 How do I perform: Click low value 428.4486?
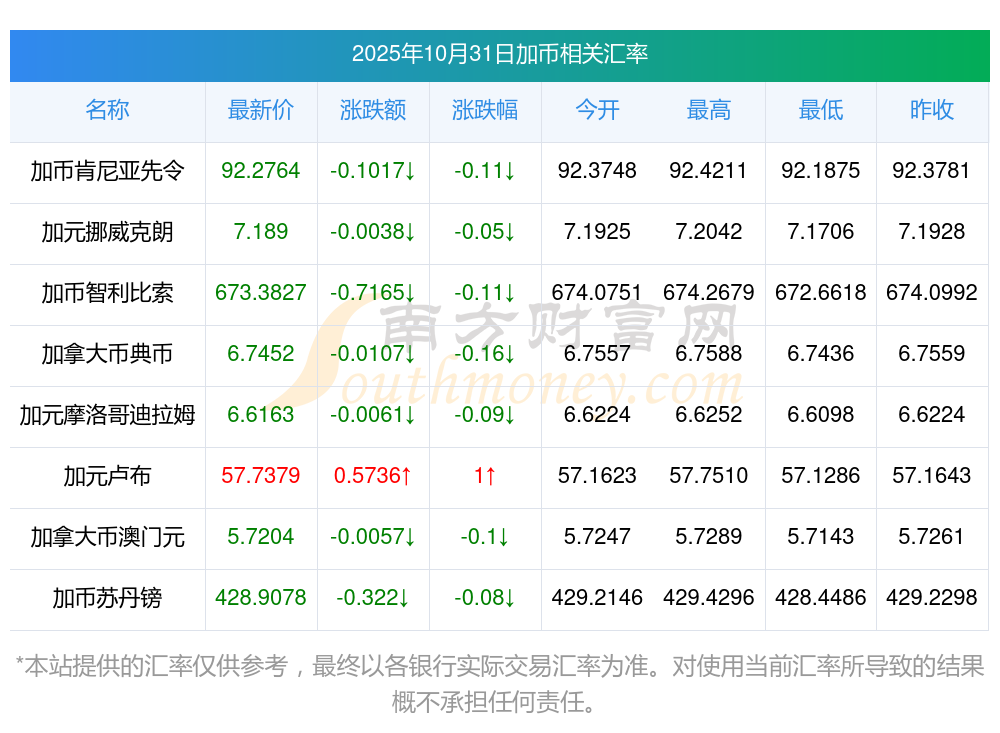pos(821,597)
